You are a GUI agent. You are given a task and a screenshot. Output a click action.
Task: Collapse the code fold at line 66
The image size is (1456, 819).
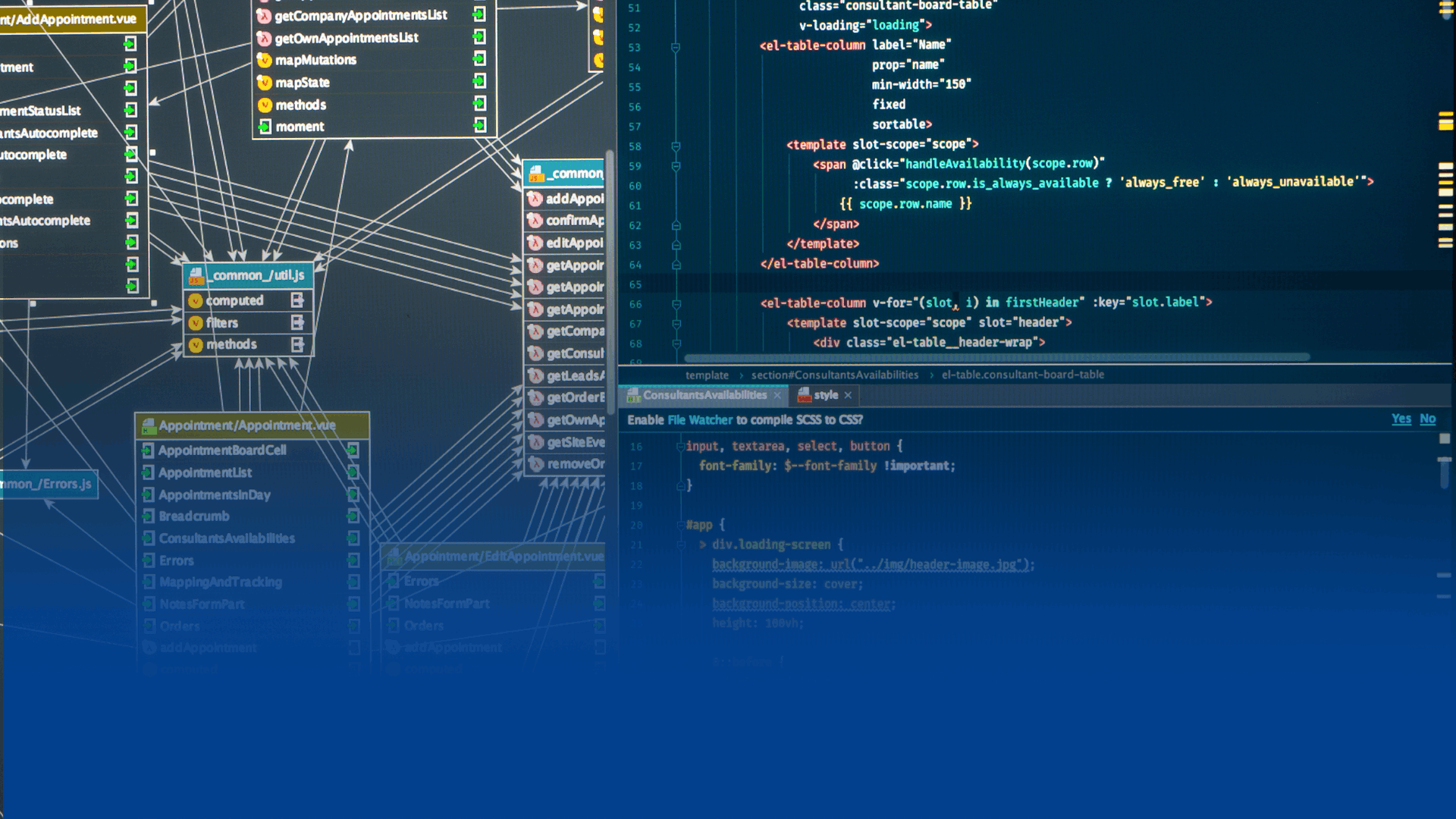click(676, 304)
